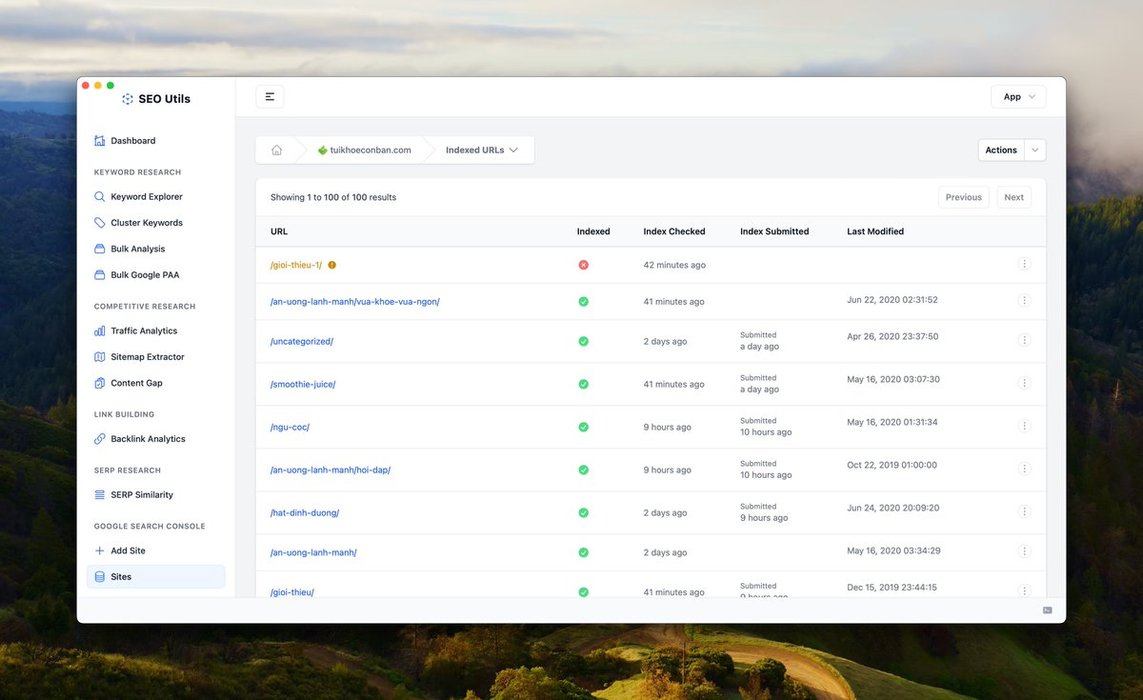Open the Indexed URLs breadcrumb dropdown
Image resolution: width=1143 pixels, height=700 pixels.
tap(481, 150)
